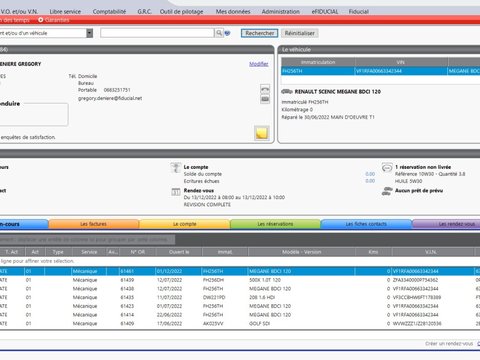Viewport: 480px width, 360px height.
Task: Click into the search text field
Action: tap(157, 33)
